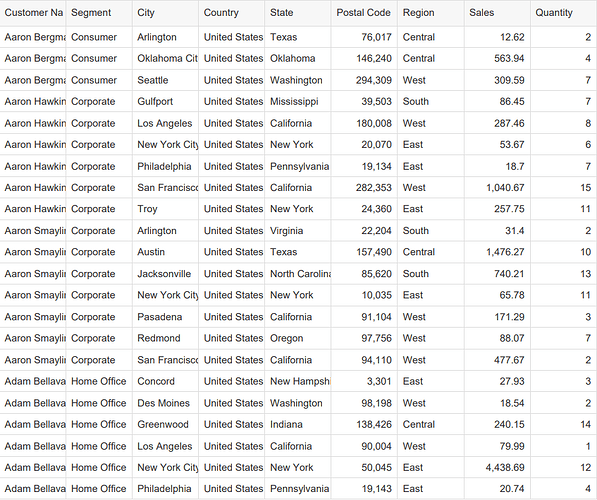Viewport: 597px width, 500px height.
Task: Select the sales value 4,438.69
Action: pyautogui.click(x=497, y=467)
